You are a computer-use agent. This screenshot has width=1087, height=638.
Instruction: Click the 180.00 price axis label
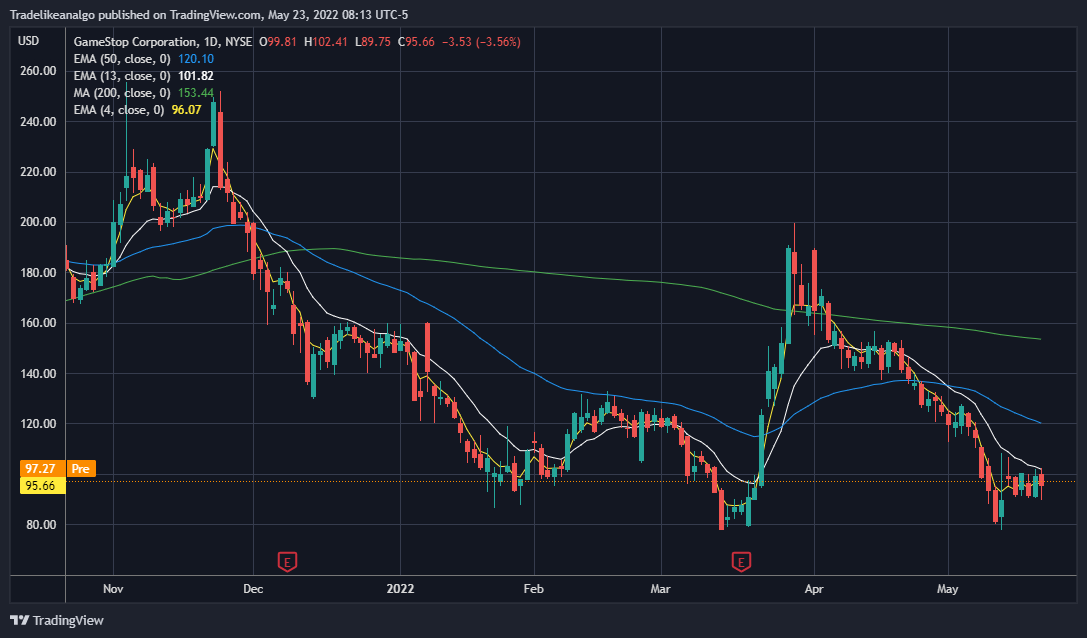tap(40, 273)
